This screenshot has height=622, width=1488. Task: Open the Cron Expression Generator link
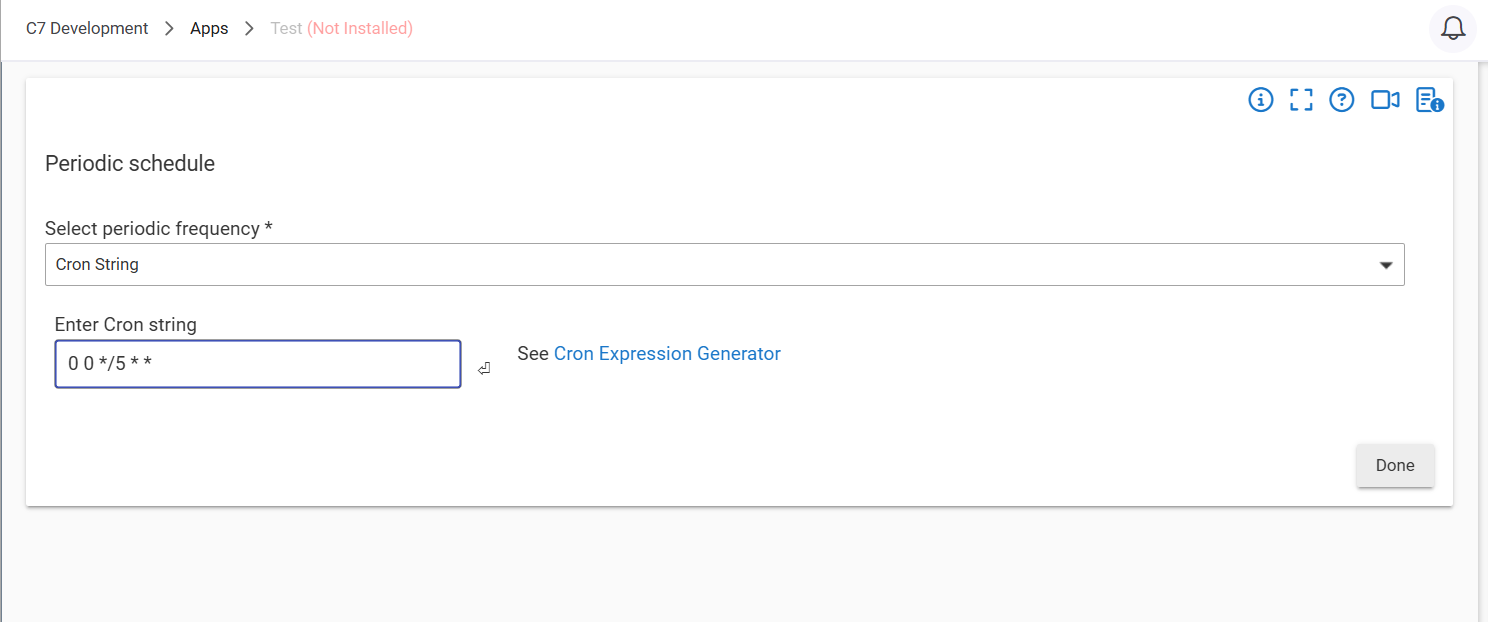pos(667,354)
